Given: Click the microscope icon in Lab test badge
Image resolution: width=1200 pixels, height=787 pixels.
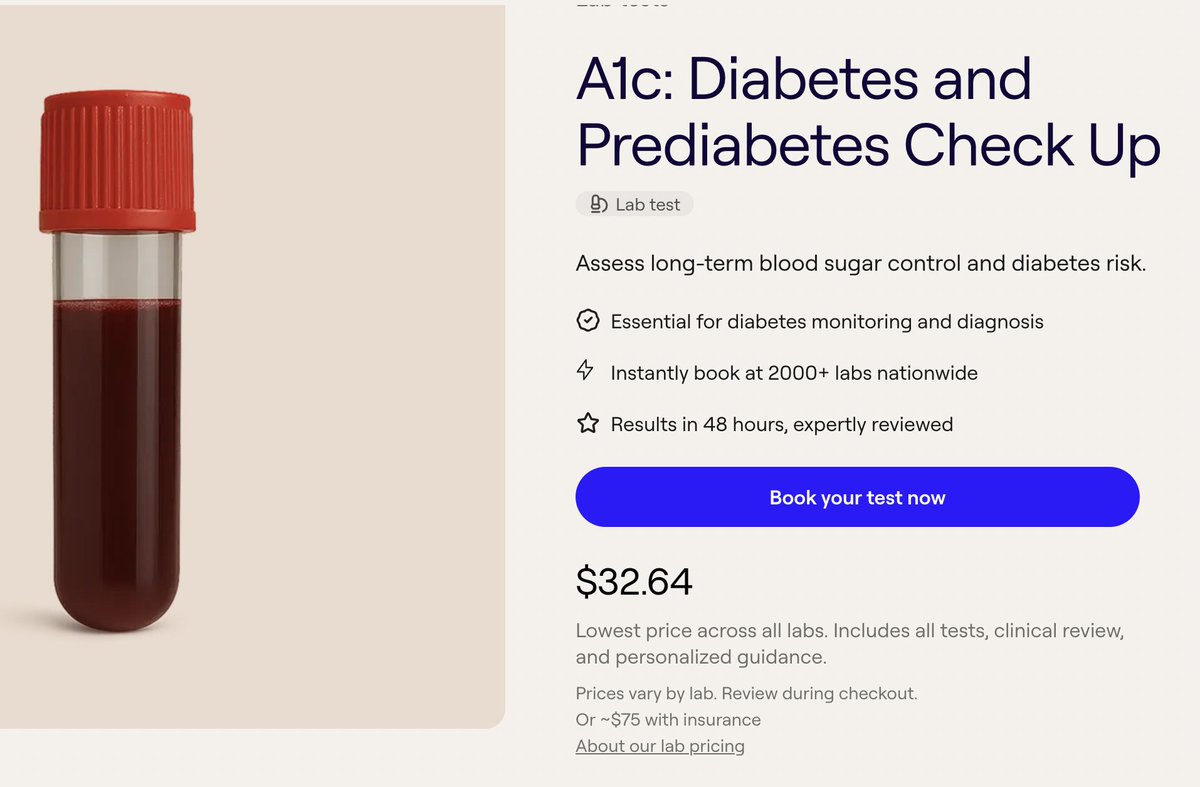Looking at the screenshot, I should pyautogui.click(x=599, y=205).
